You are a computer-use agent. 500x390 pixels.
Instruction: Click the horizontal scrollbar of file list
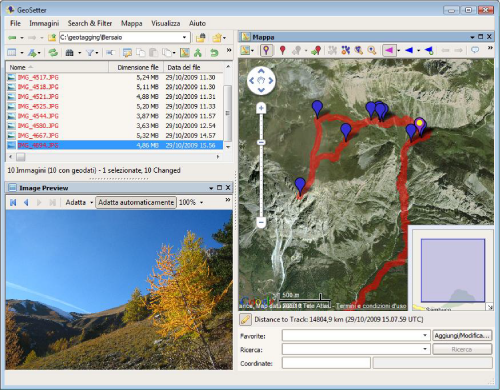point(115,156)
